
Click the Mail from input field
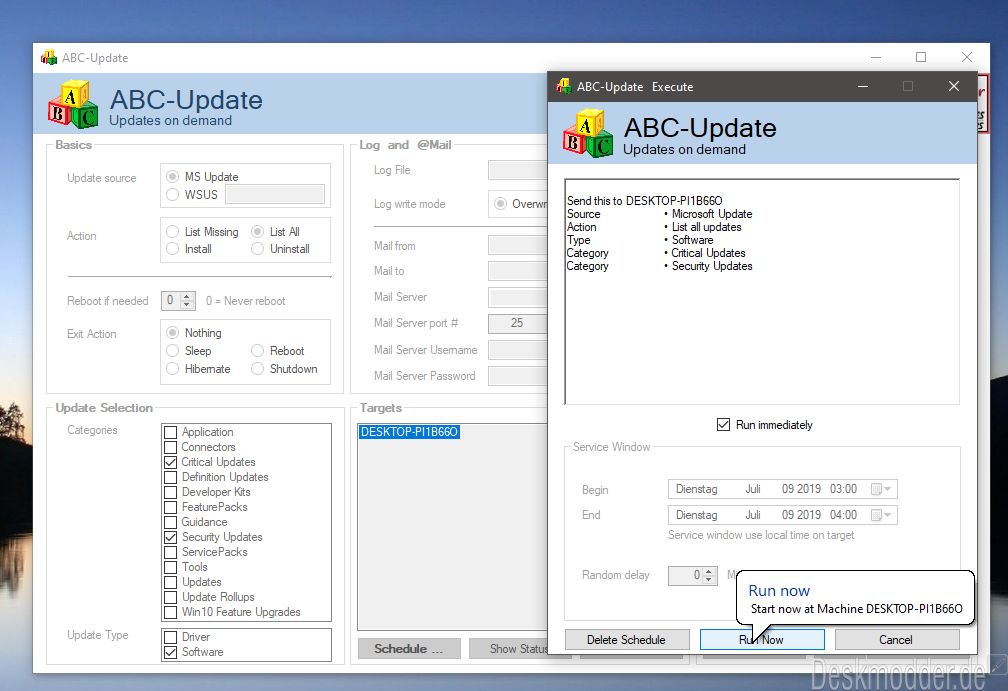click(x=518, y=246)
